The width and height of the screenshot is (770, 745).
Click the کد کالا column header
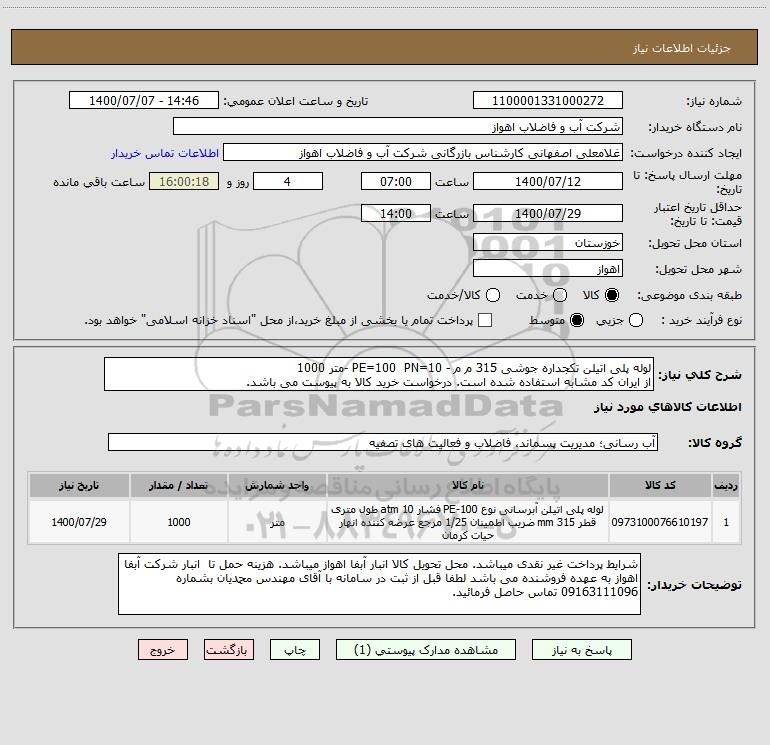(x=660, y=486)
